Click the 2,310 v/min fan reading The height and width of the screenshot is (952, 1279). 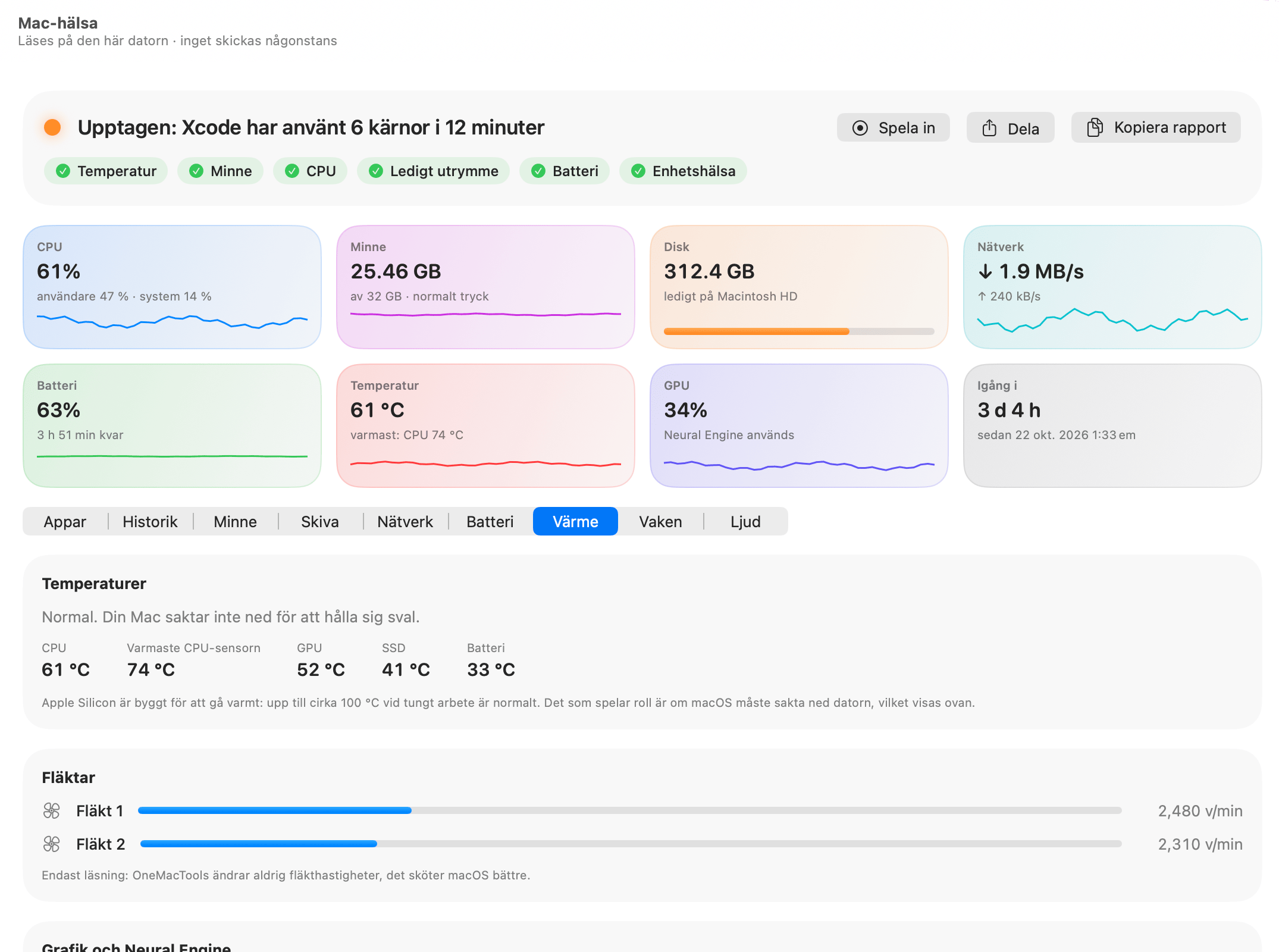pyautogui.click(x=1200, y=844)
